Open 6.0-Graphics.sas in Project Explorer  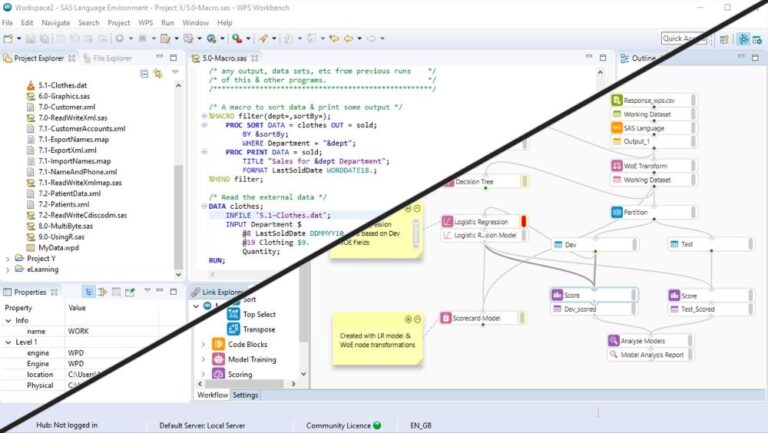[64, 96]
